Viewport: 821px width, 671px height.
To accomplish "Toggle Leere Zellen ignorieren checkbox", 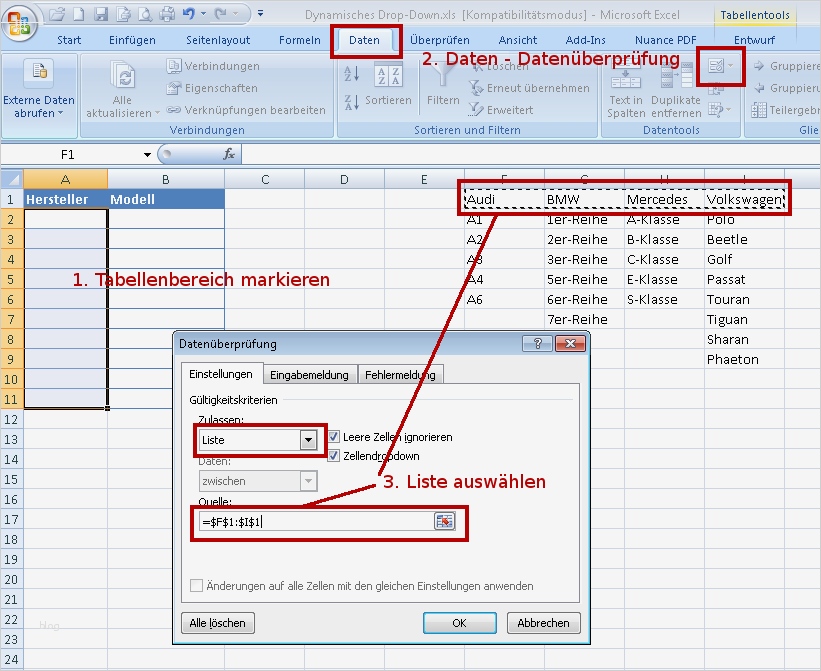I will [334, 437].
